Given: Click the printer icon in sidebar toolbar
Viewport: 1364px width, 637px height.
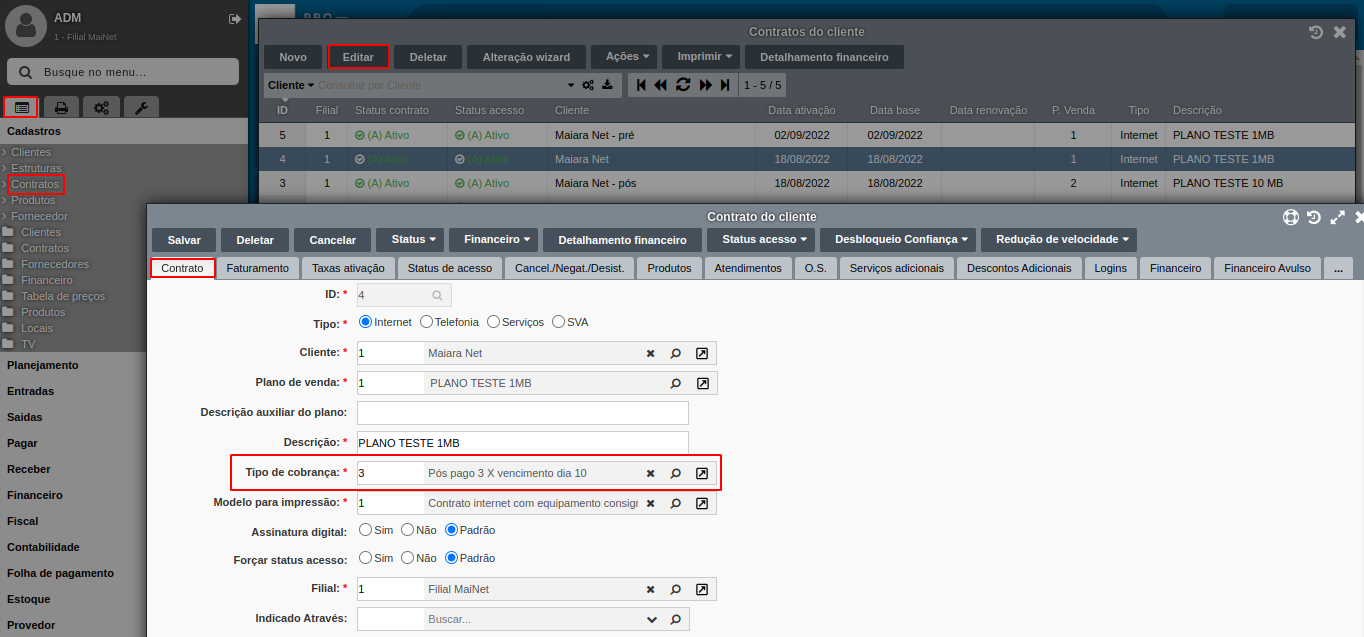Looking at the screenshot, I should 61,107.
